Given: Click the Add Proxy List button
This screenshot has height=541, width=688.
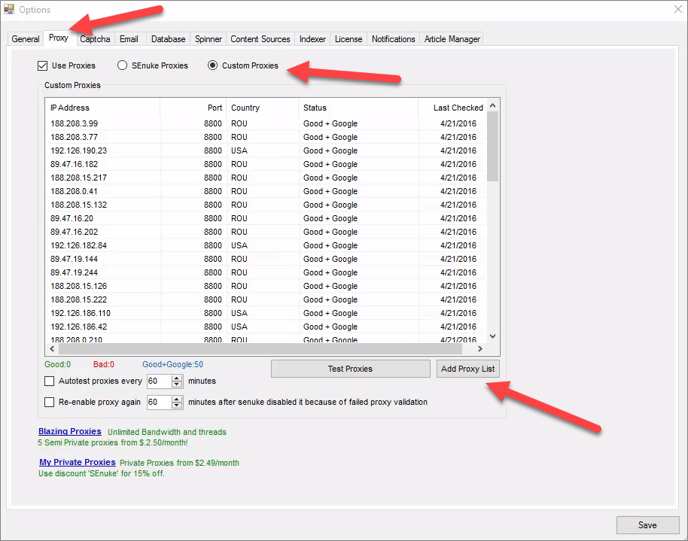Looking at the screenshot, I should point(468,369).
